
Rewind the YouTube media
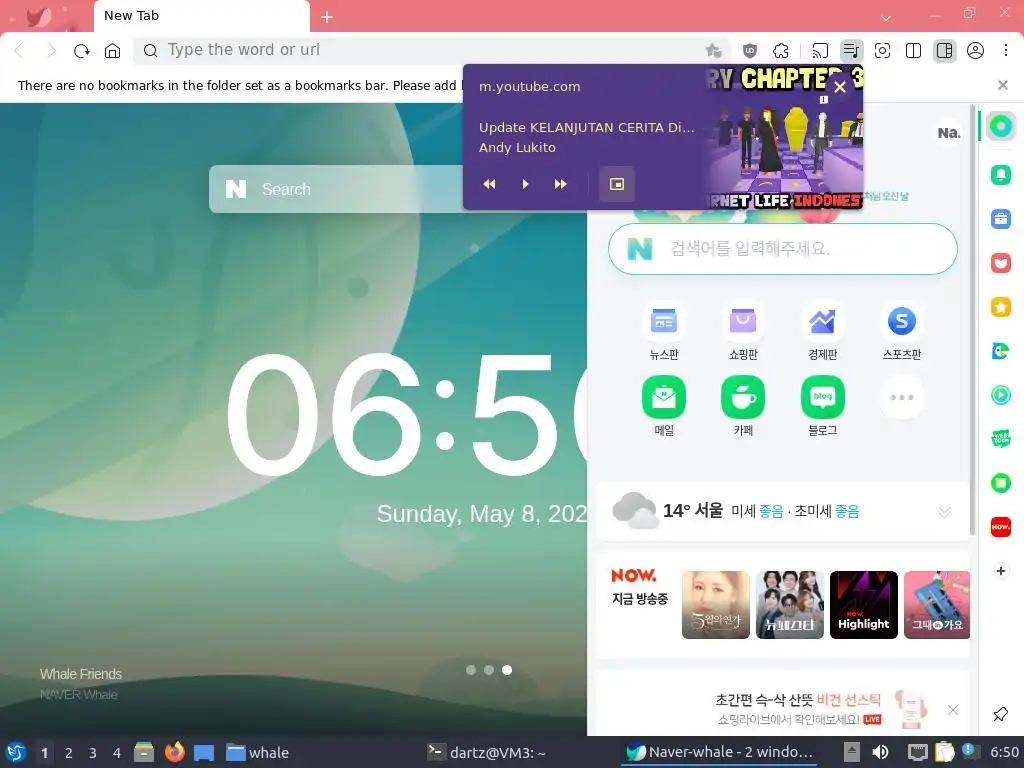pos(489,184)
